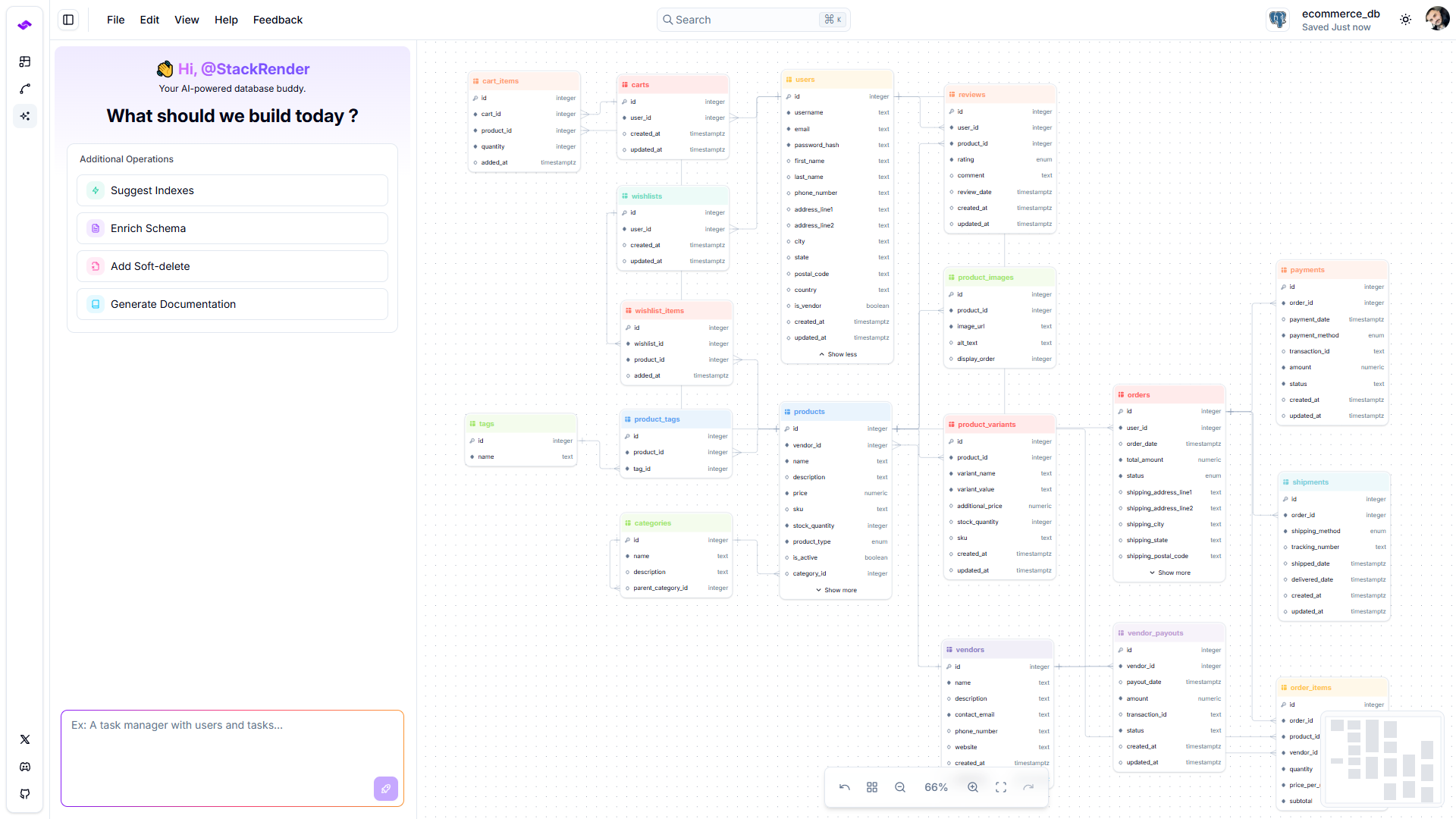
Task: Expand the orders table via Show more
Action: pos(1169,573)
